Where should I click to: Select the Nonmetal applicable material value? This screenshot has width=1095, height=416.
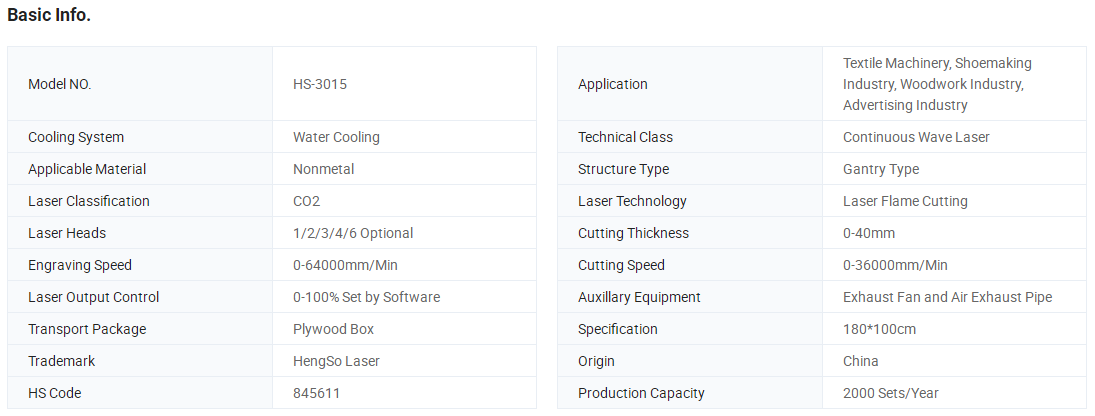tap(323, 170)
